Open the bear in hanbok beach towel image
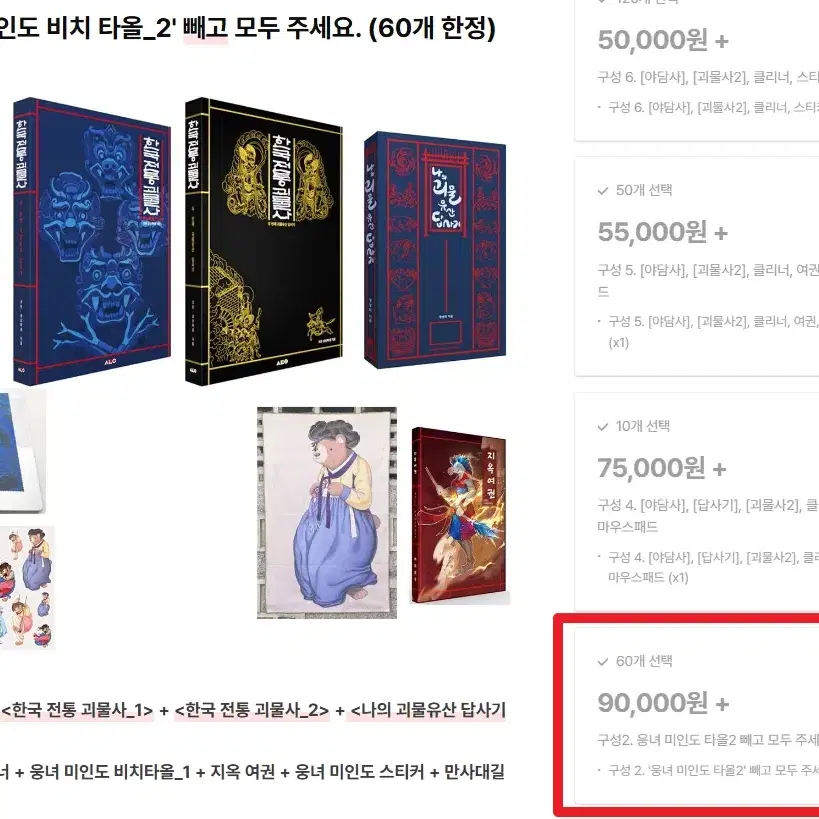This screenshot has height=819, width=819. point(327,512)
